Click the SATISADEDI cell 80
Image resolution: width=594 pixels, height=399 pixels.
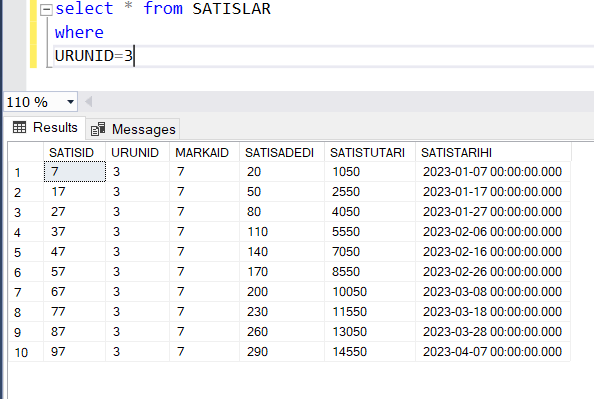pyautogui.click(x=282, y=212)
